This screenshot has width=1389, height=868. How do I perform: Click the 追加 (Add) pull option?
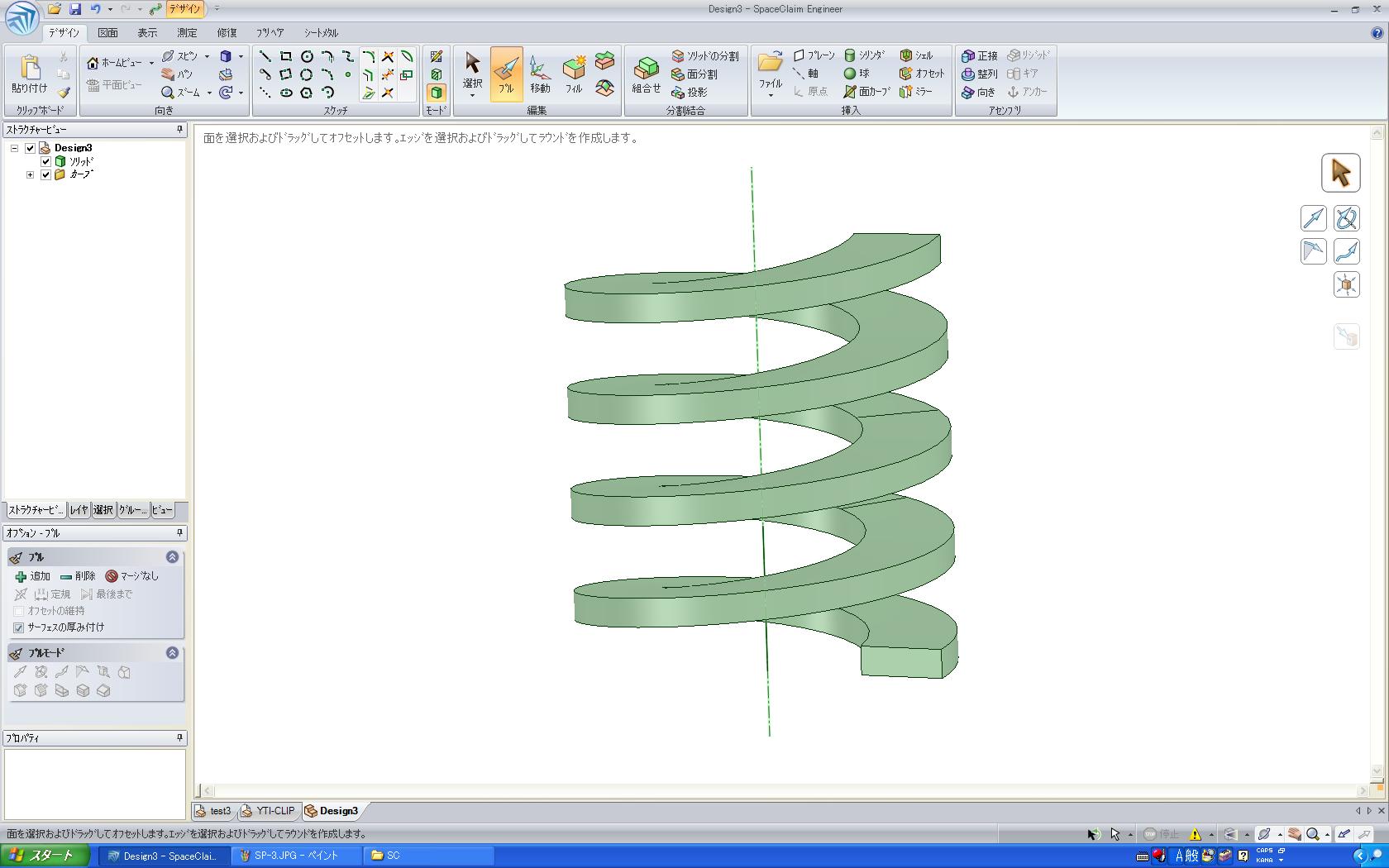point(32,576)
